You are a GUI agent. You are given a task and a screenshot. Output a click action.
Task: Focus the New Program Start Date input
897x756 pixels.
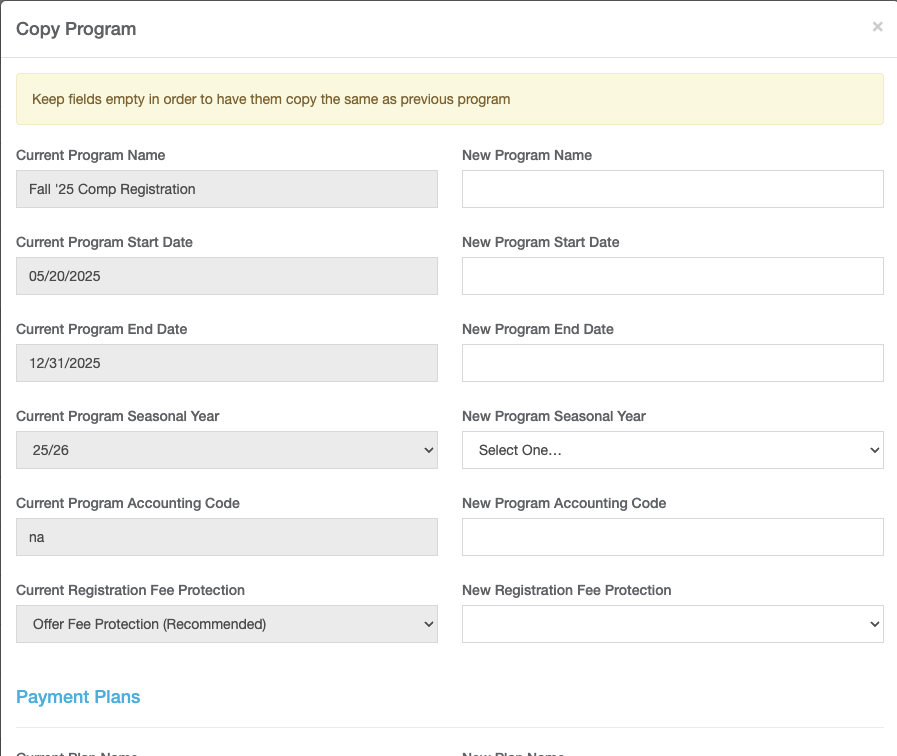pyautogui.click(x=672, y=276)
